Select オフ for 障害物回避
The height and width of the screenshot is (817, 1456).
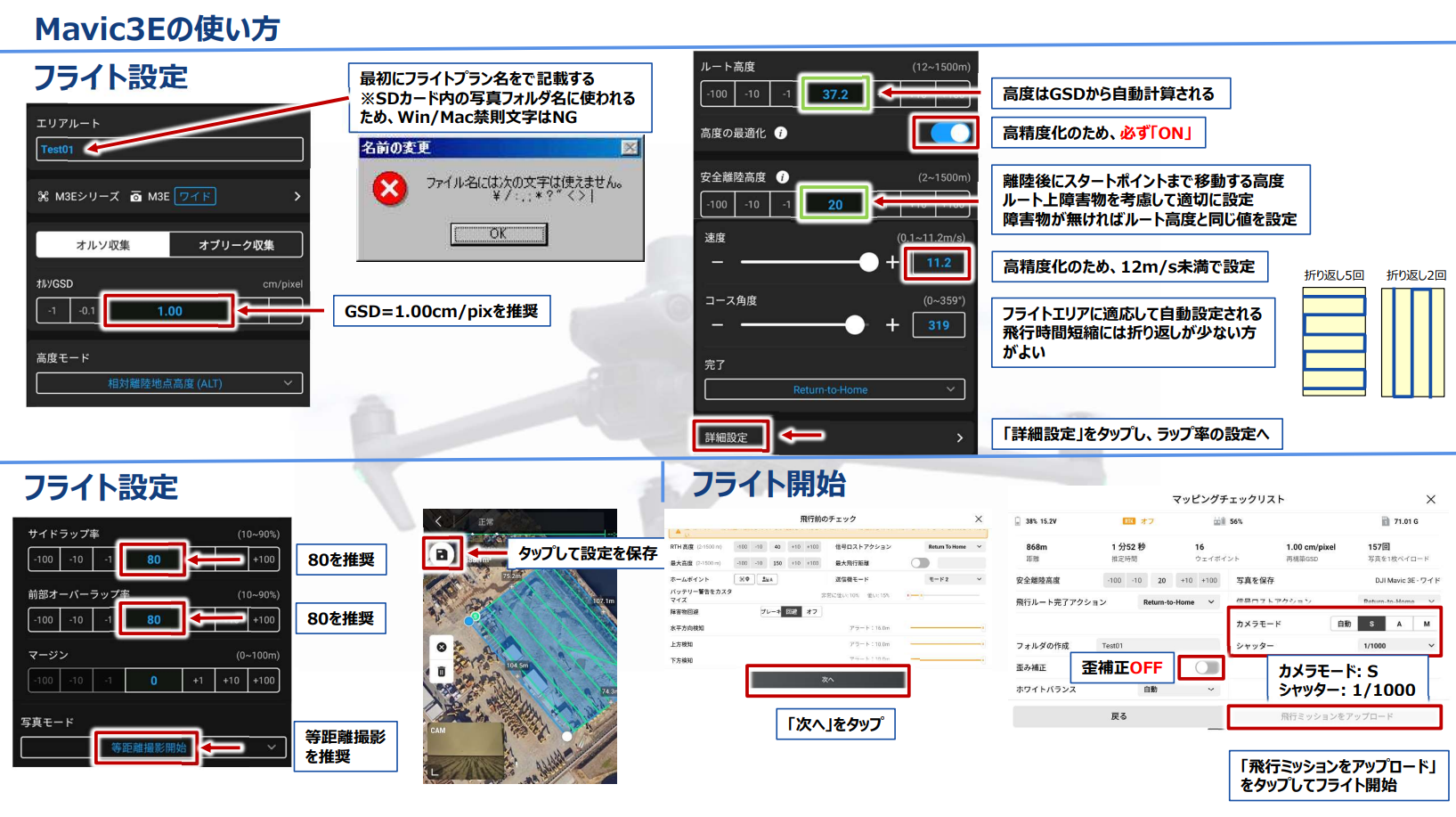(x=811, y=611)
